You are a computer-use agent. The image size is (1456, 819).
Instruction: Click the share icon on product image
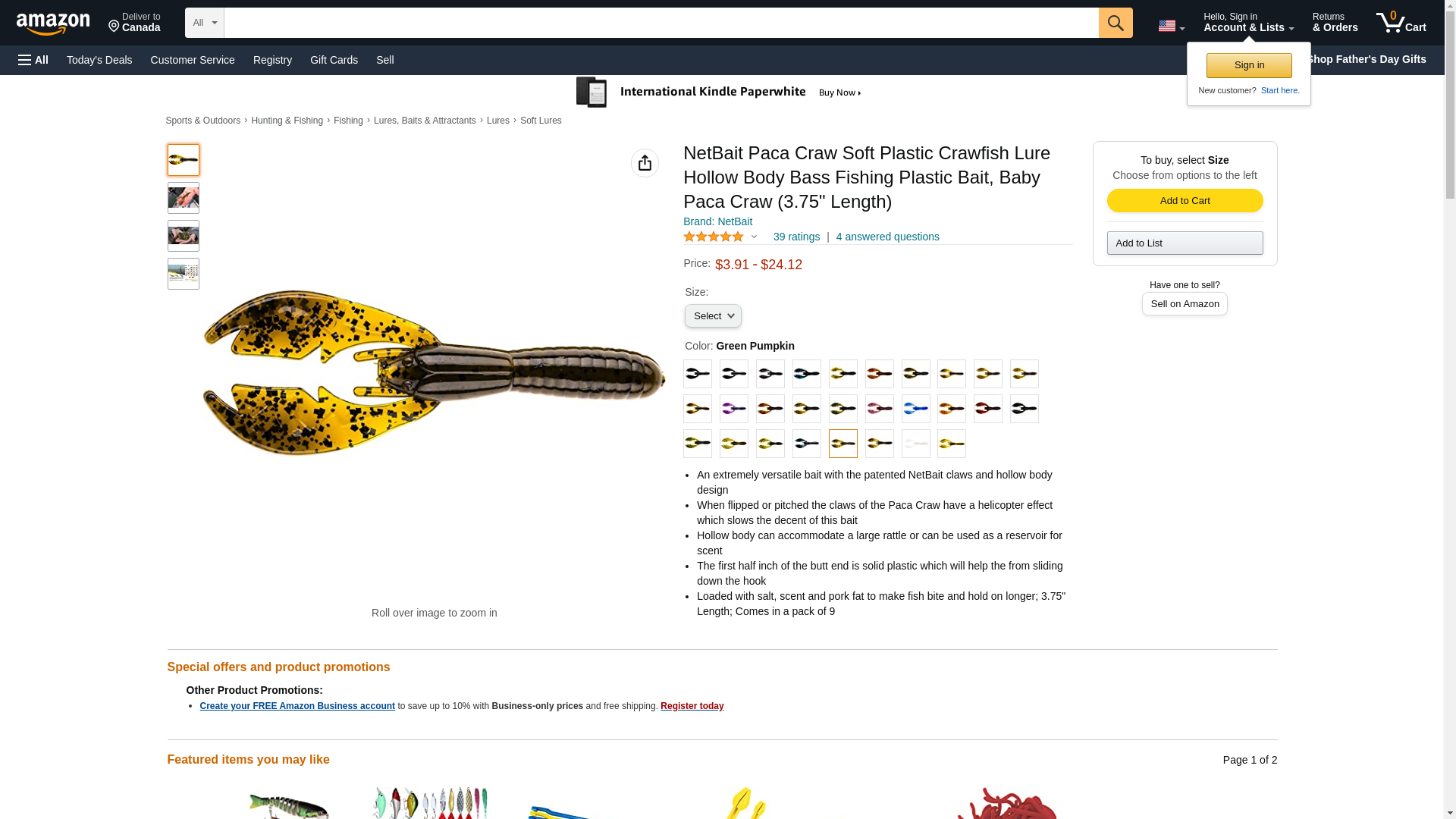[645, 163]
